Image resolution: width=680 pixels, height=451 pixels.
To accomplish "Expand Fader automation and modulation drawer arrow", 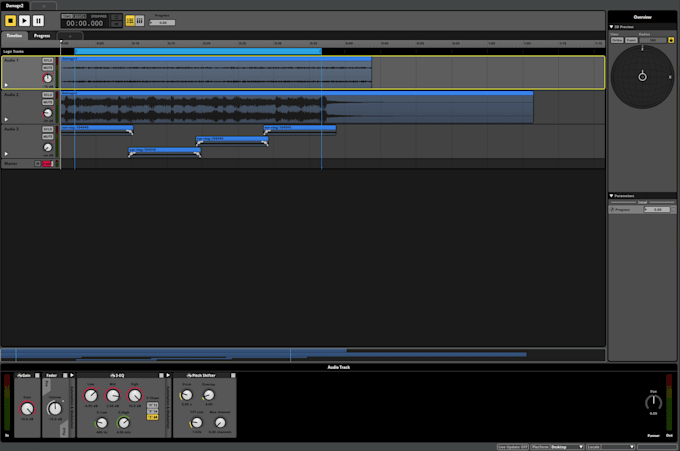I will coord(72,375).
